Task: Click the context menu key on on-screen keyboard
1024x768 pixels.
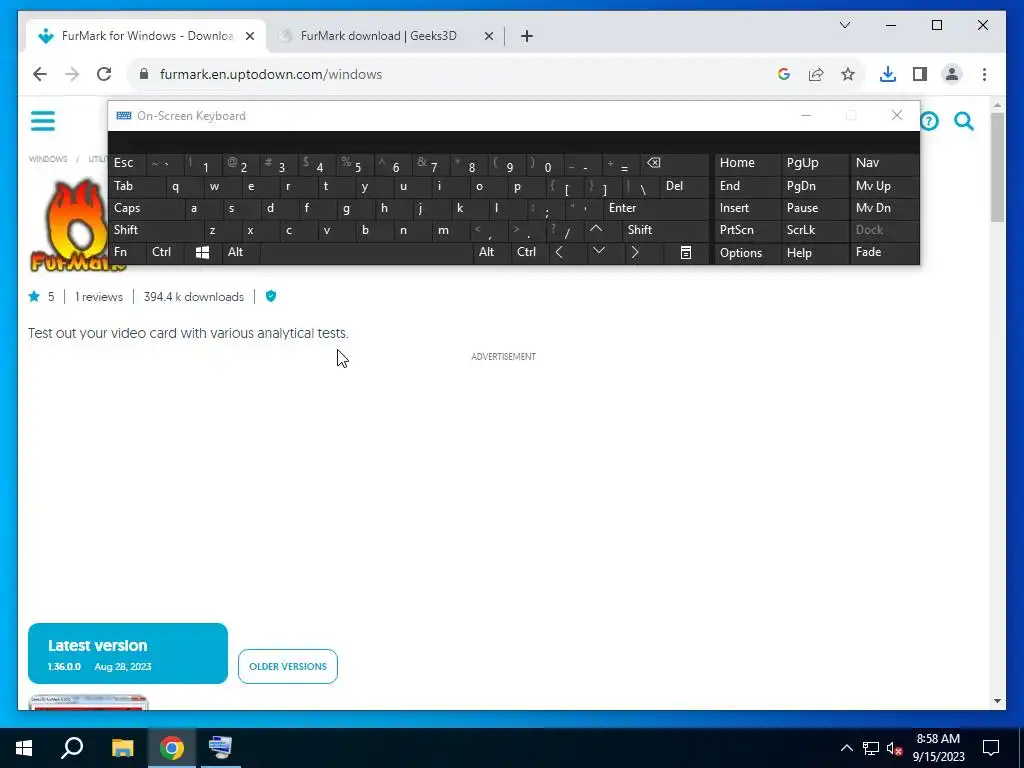Action: (x=686, y=253)
